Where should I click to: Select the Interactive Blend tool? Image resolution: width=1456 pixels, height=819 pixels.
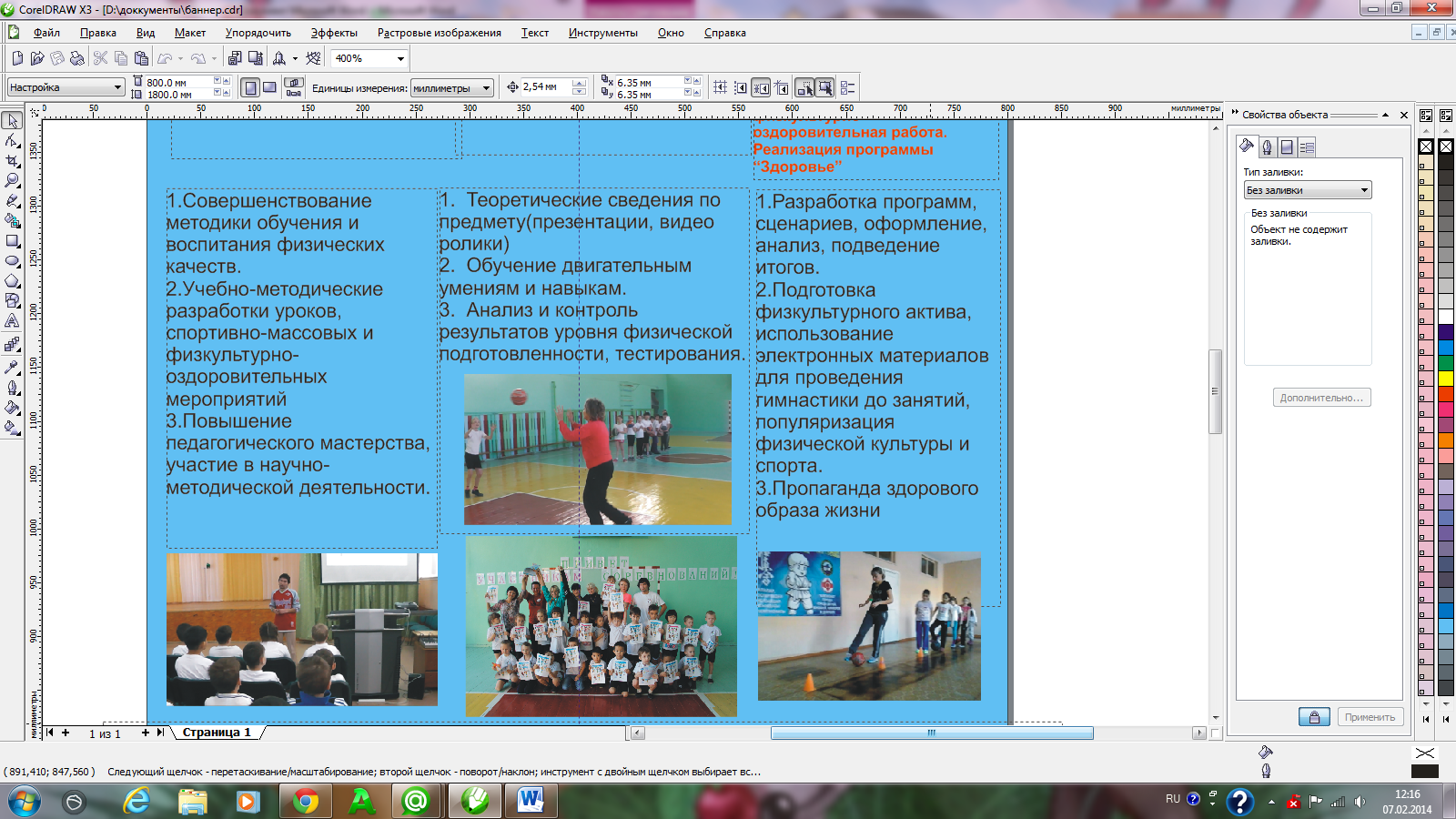[12, 345]
